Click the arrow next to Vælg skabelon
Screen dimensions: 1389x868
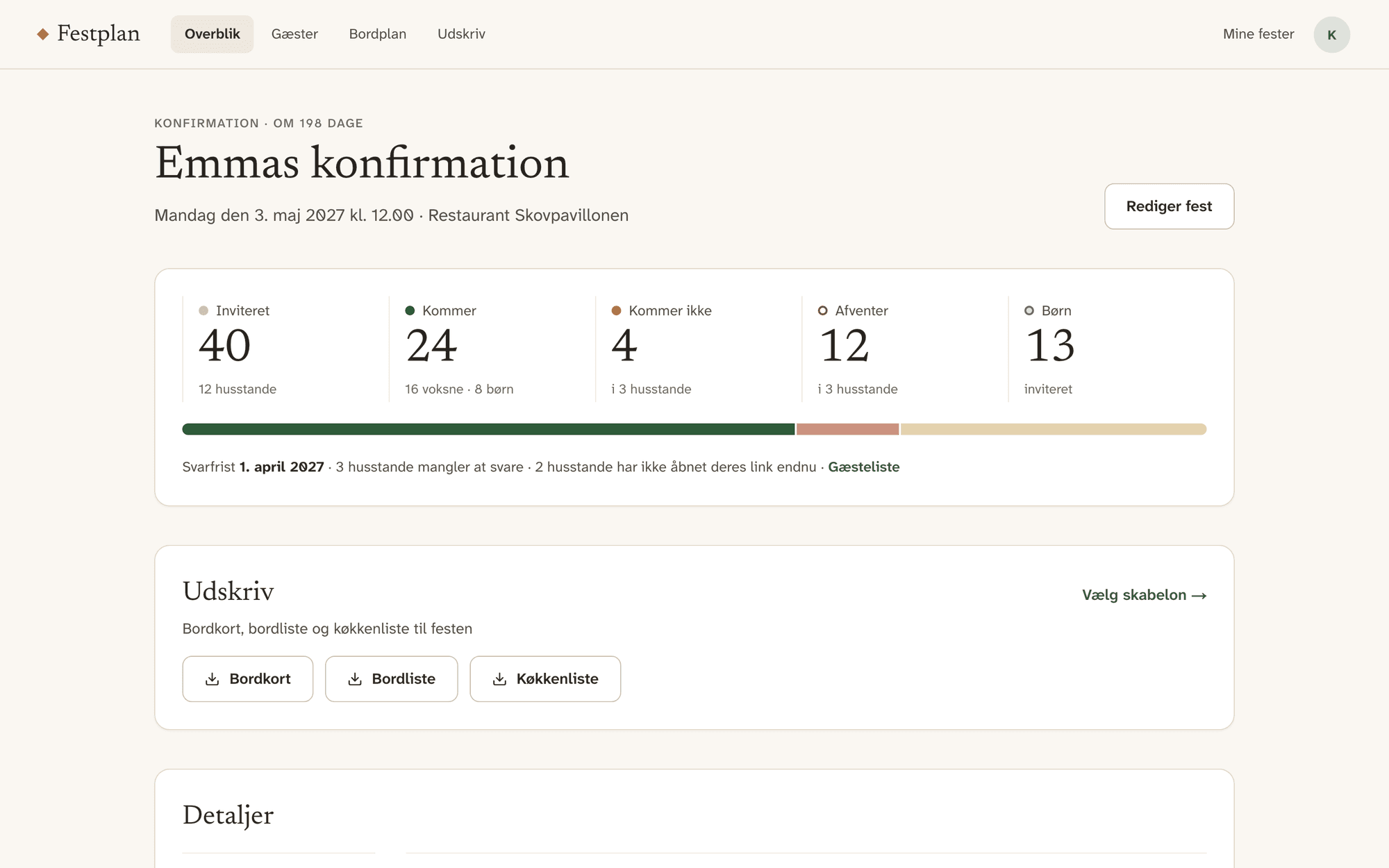[x=1199, y=596]
